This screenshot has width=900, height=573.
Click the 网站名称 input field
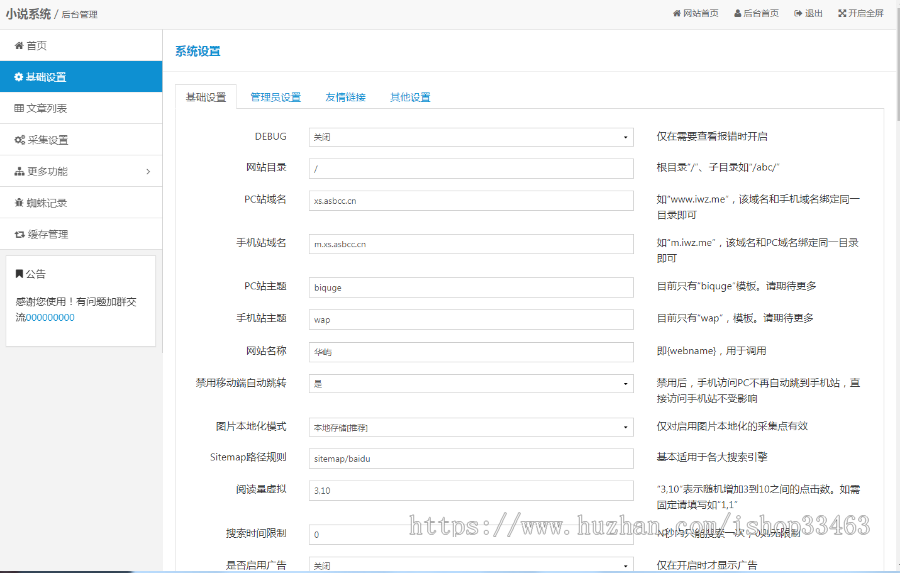coord(471,352)
